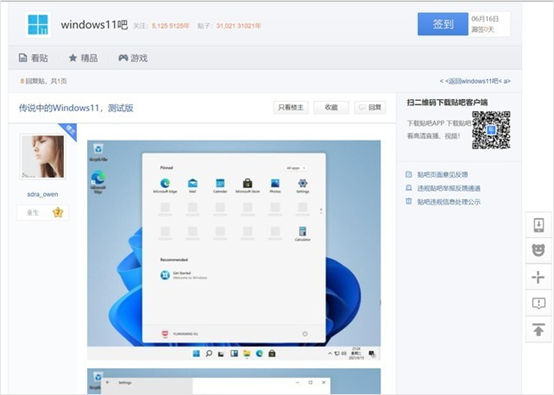This screenshot has height=395, width=554.
Task: Click the Windows Start button on the taskbar
Action: tap(196, 353)
